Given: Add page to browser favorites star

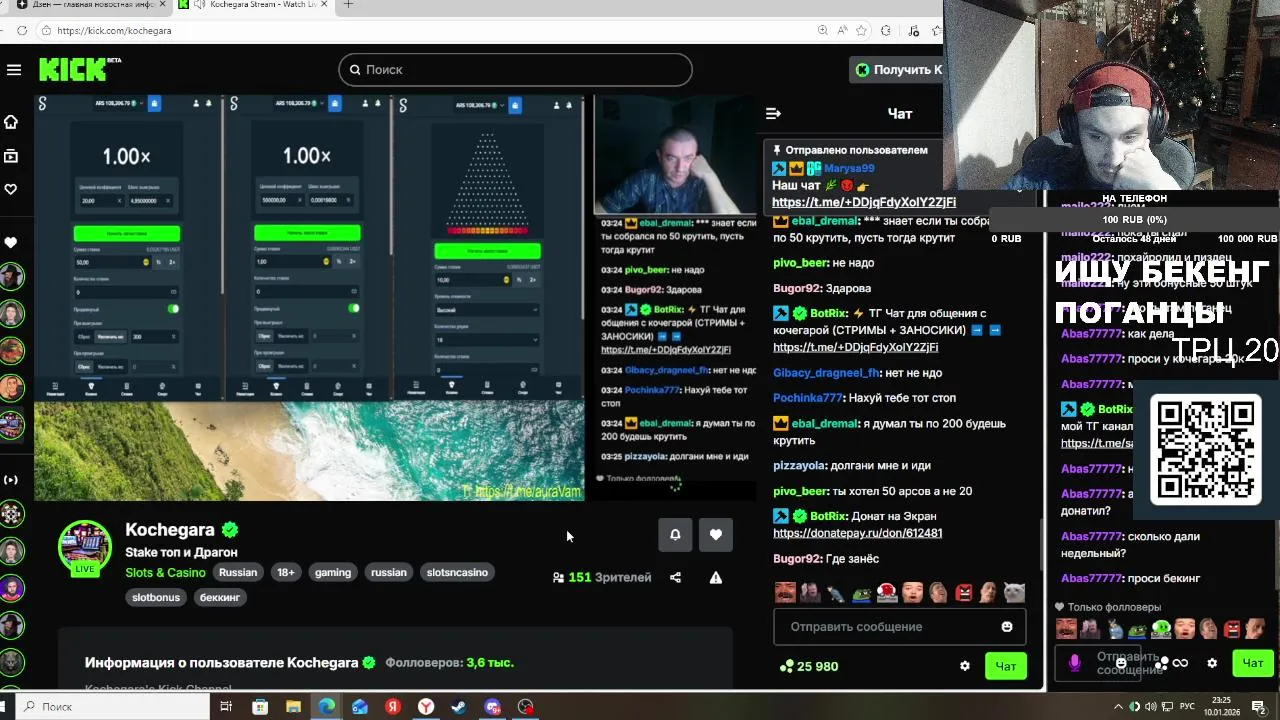Looking at the screenshot, I should coord(861,31).
